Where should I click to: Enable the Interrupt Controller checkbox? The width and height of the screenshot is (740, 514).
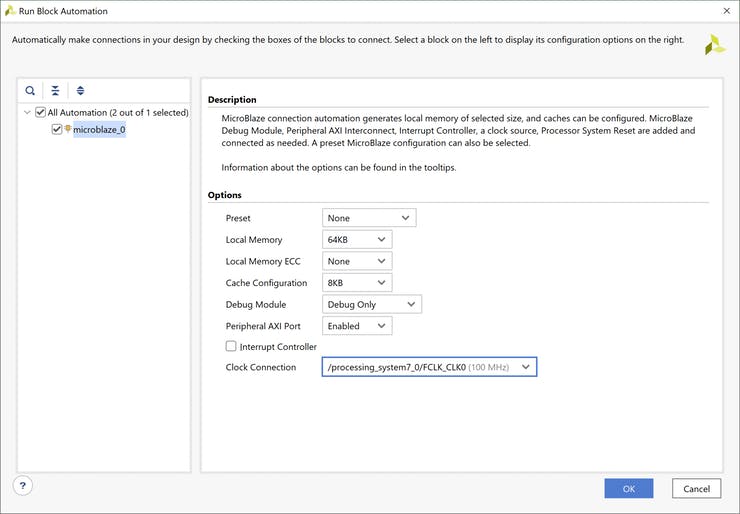[232, 347]
